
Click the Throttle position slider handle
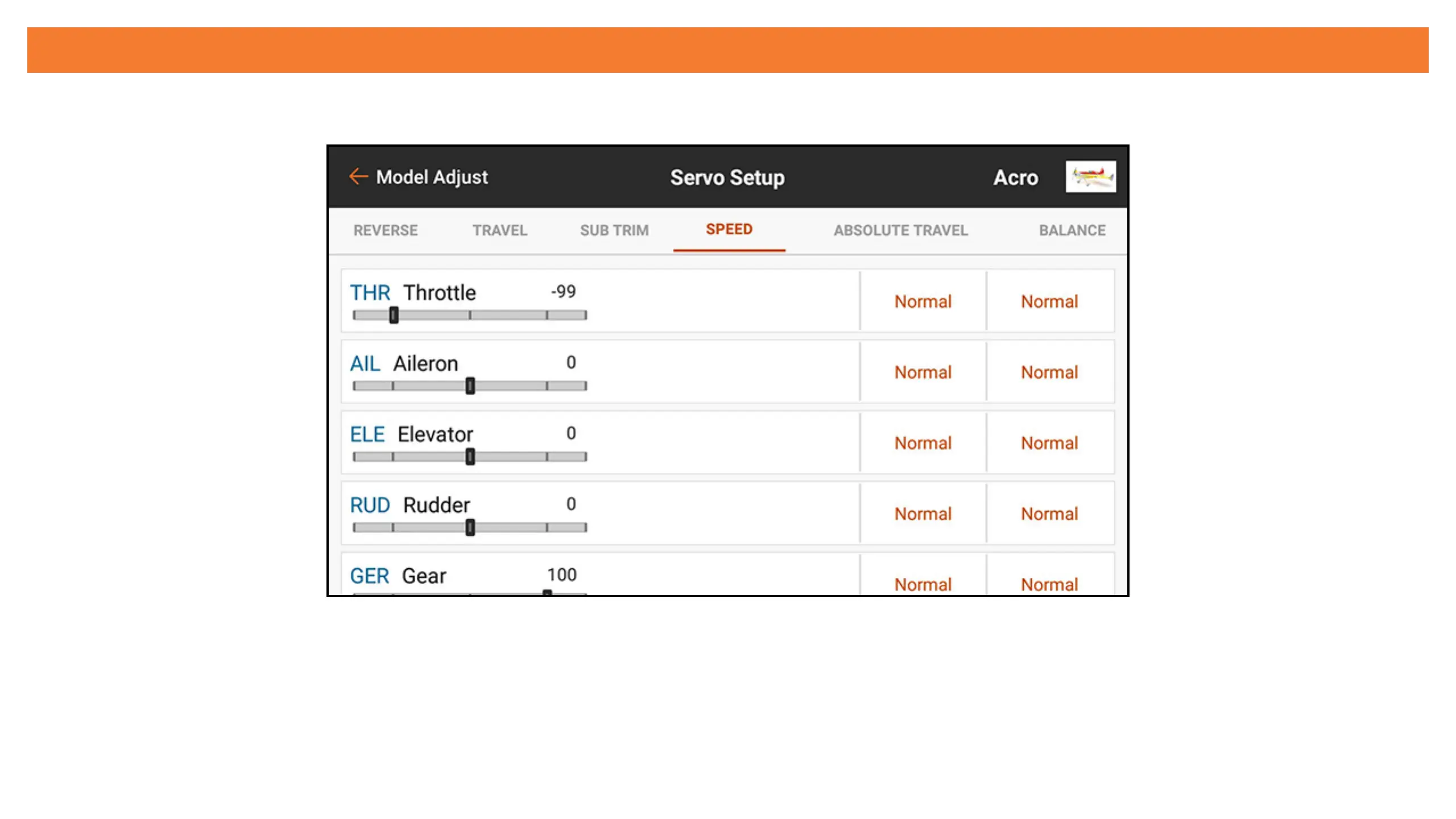(x=394, y=315)
